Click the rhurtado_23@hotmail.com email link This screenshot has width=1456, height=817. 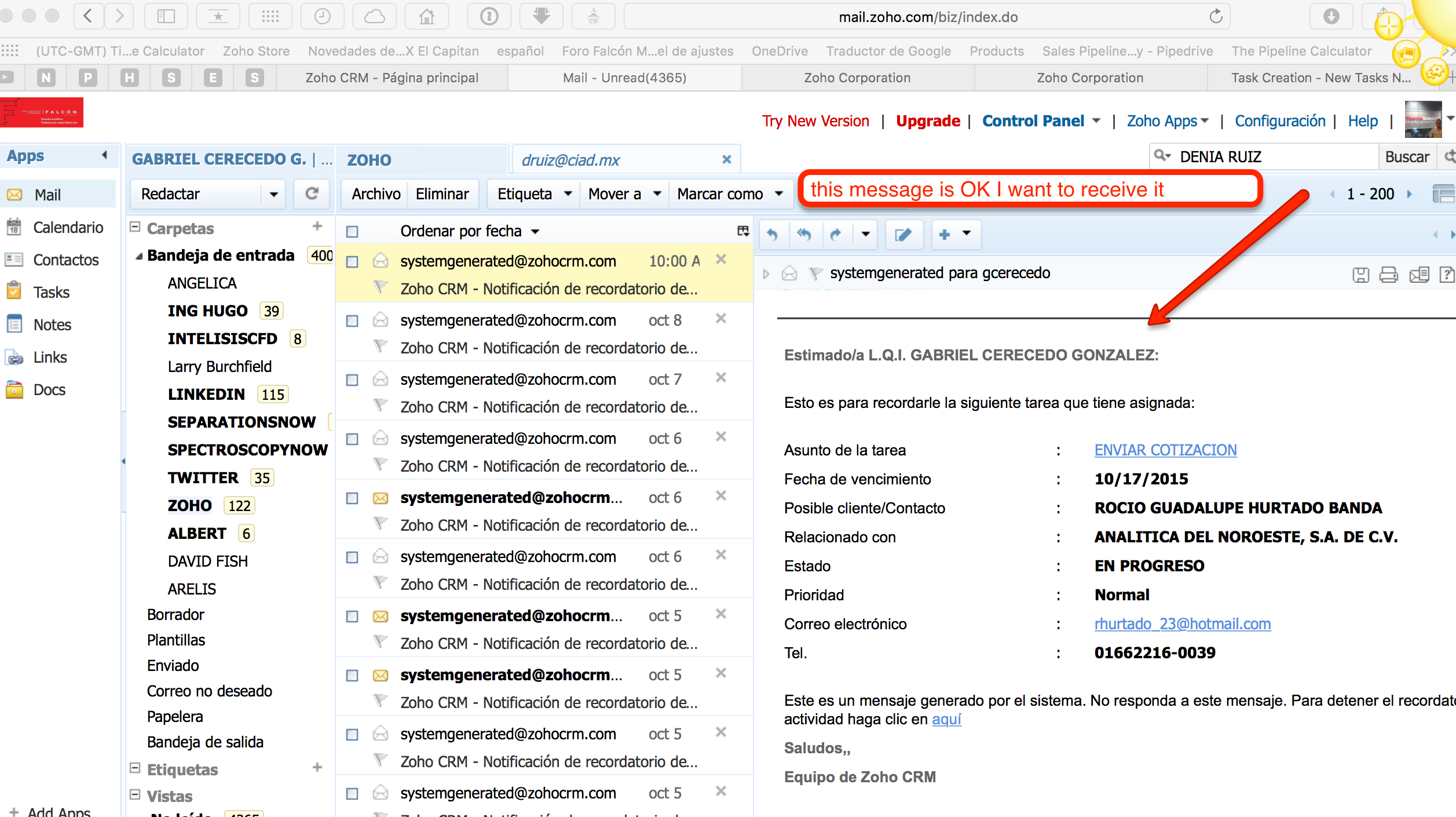[1182, 623]
